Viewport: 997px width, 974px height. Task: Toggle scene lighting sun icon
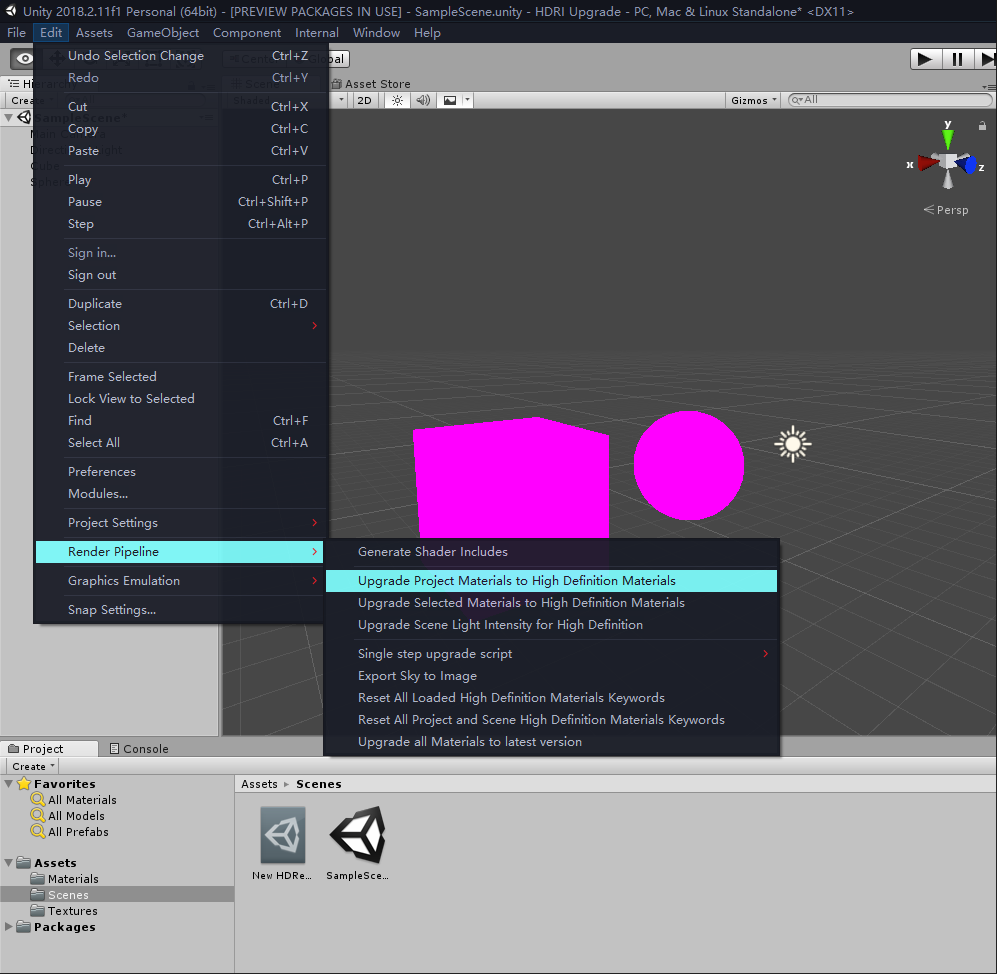tap(397, 100)
